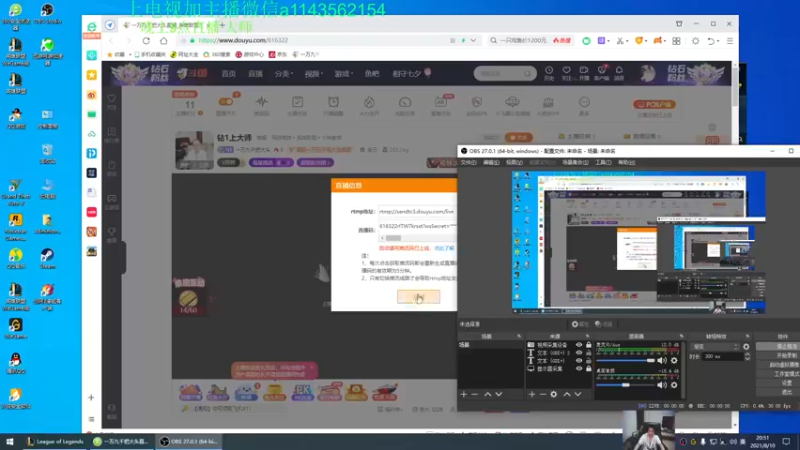The image size is (800, 450).
Task: Toggle visibility of the display capture source
Action: 579,368
